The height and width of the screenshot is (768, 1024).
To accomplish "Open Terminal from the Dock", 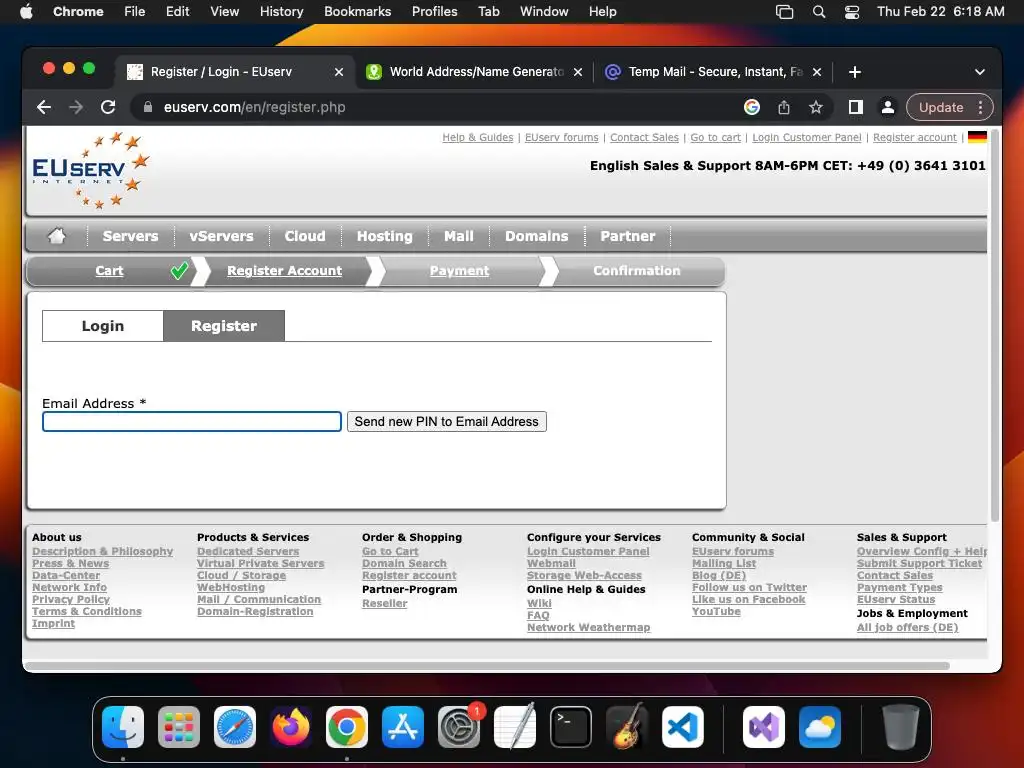I will (x=571, y=727).
